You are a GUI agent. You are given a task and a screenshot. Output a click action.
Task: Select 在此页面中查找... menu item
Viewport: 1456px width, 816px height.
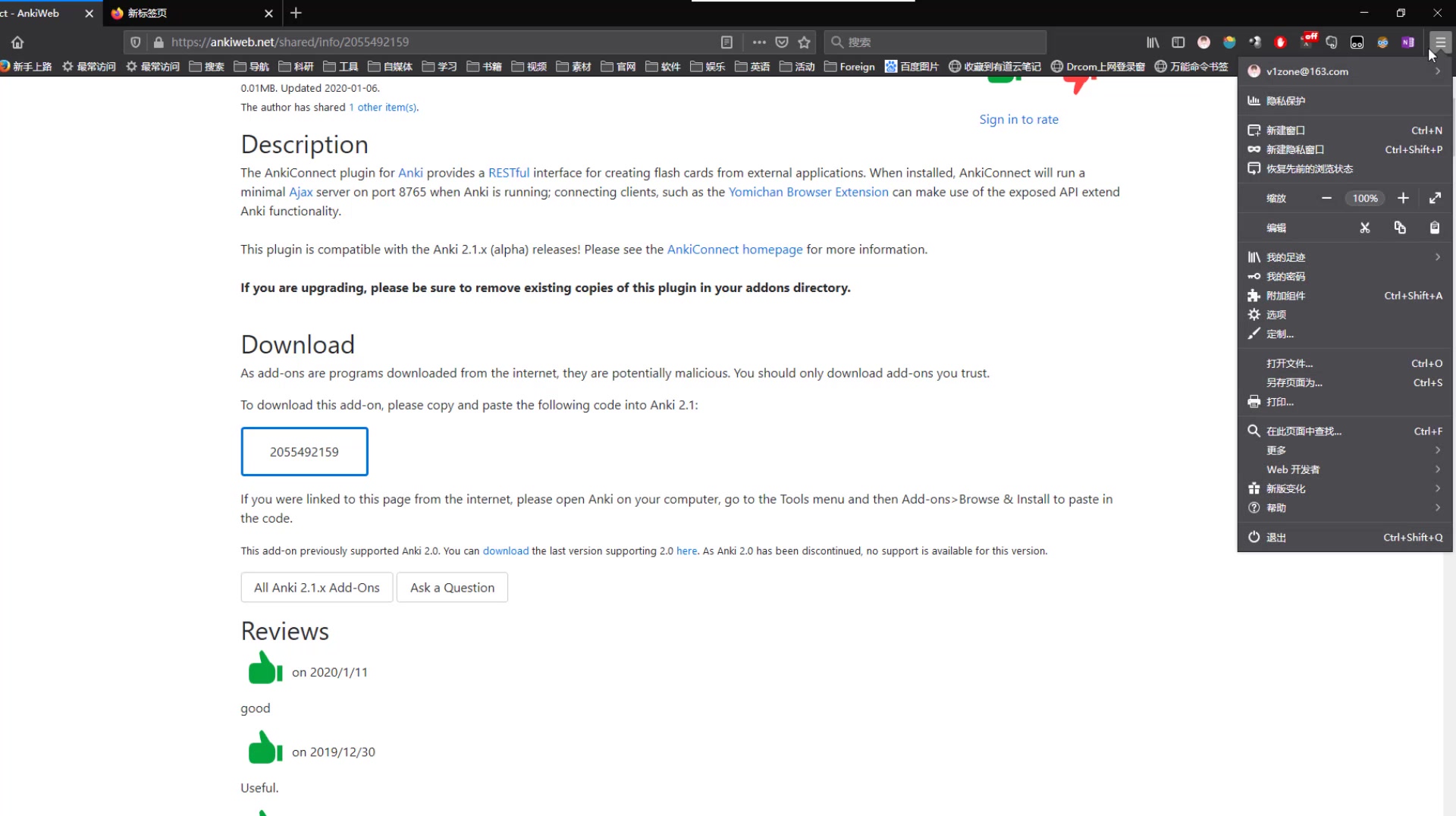1345,431
